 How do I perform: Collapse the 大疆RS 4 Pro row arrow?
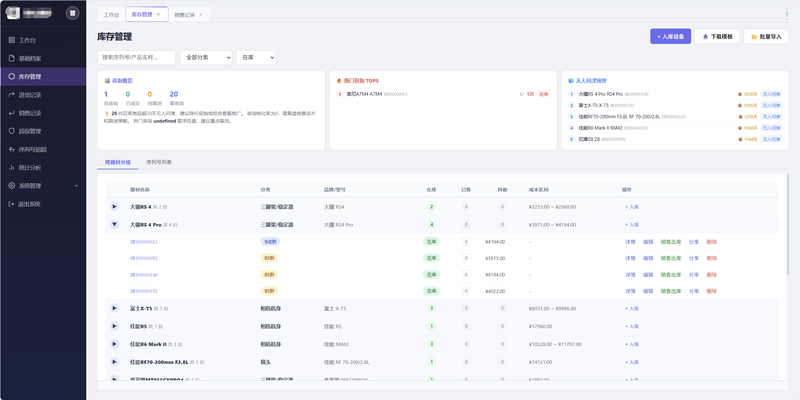coord(114,224)
